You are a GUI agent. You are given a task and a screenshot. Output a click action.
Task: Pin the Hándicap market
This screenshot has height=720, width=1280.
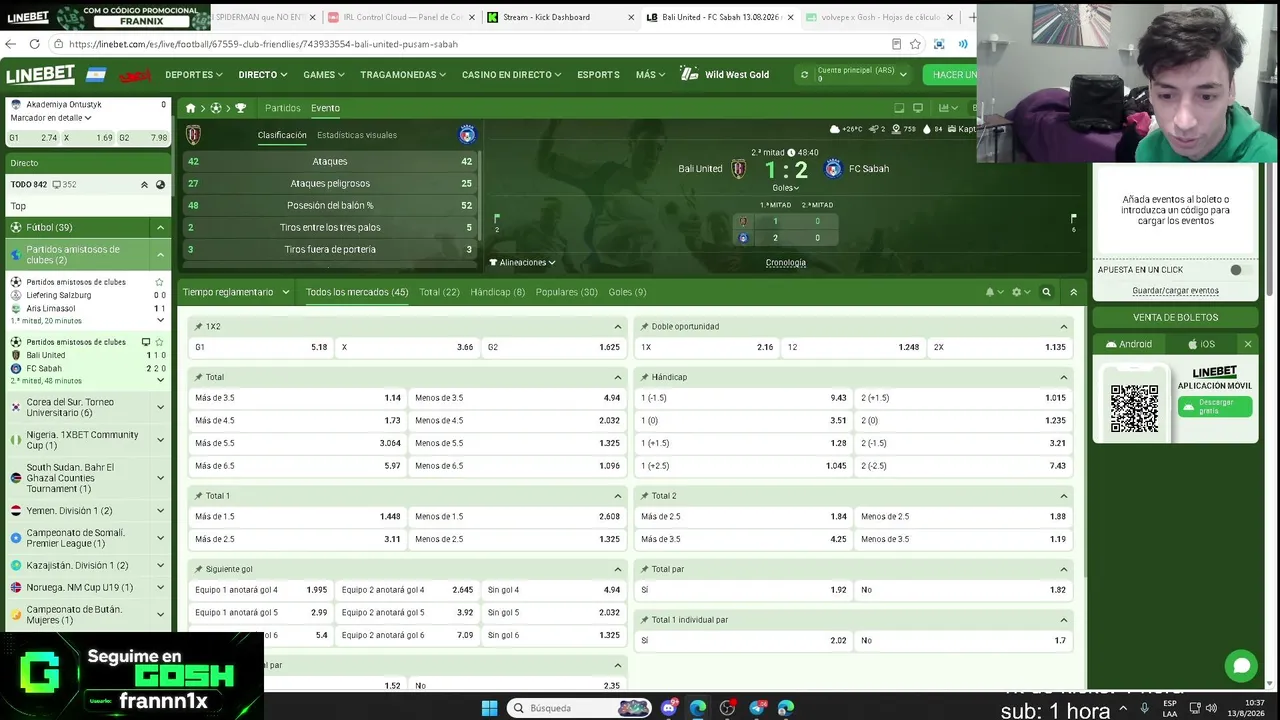coord(644,377)
